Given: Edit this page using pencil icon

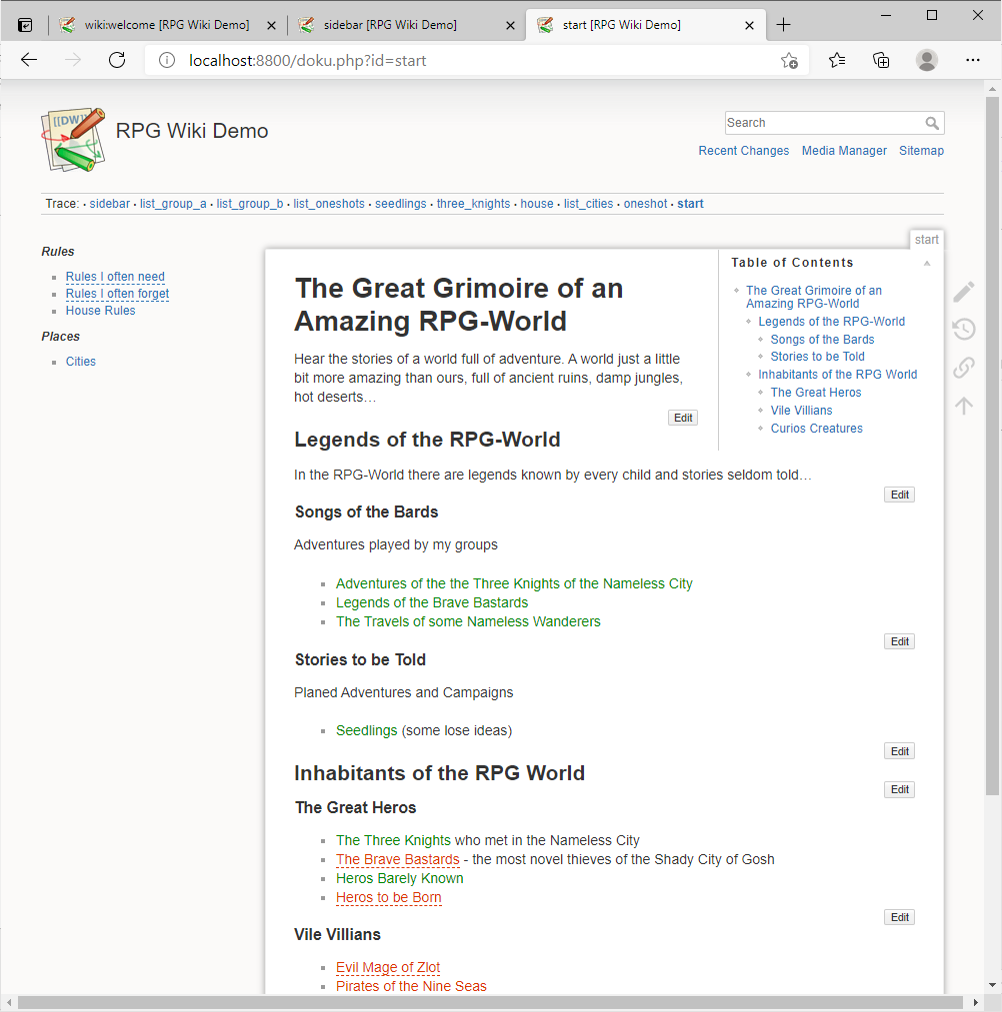Looking at the screenshot, I should point(963,292).
